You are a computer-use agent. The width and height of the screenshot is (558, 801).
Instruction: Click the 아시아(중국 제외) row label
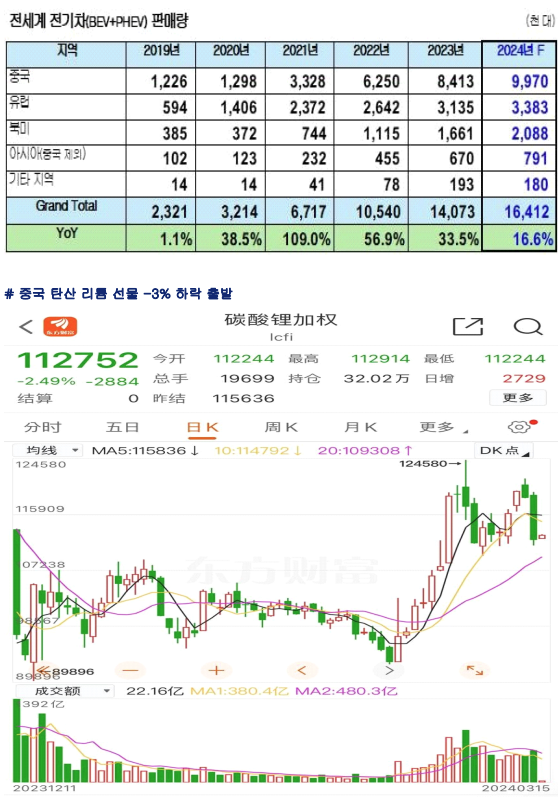(x=48, y=153)
